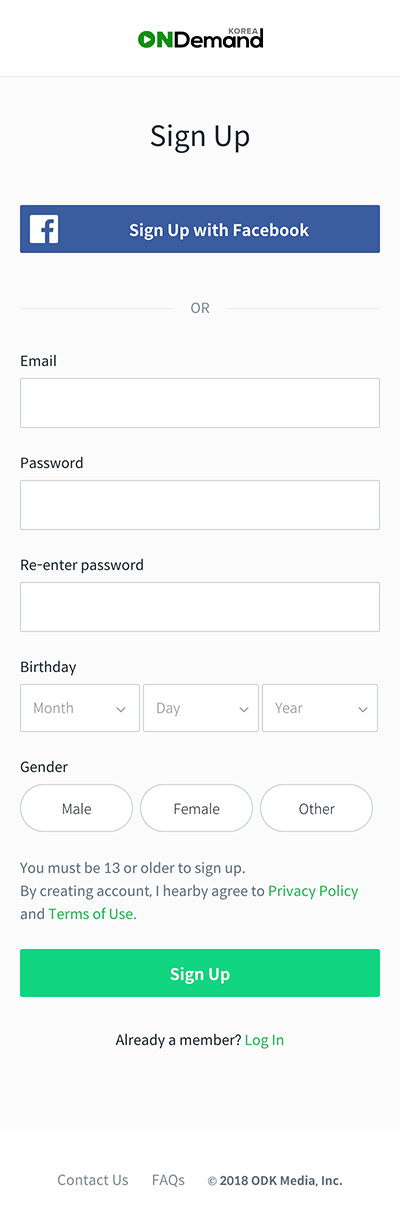This screenshot has width=400, height=1229.
Task: Select Male gender option
Action: 76,809
